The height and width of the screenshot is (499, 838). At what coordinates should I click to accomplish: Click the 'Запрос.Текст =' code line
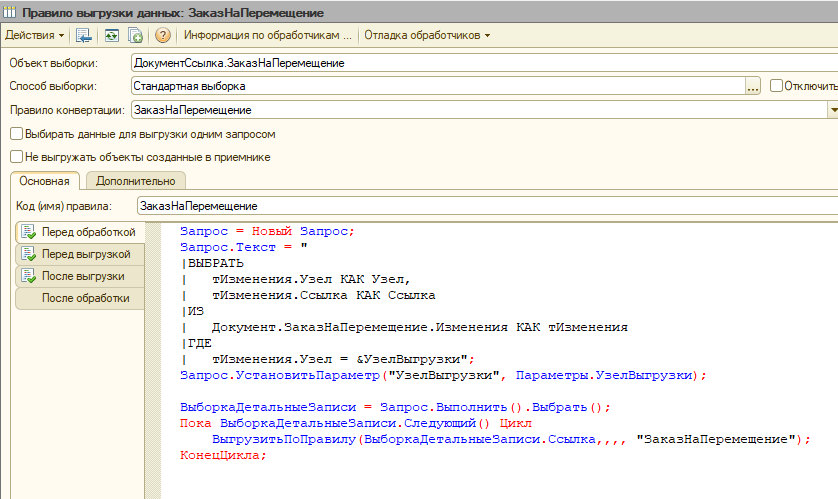click(x=244, y=247)
